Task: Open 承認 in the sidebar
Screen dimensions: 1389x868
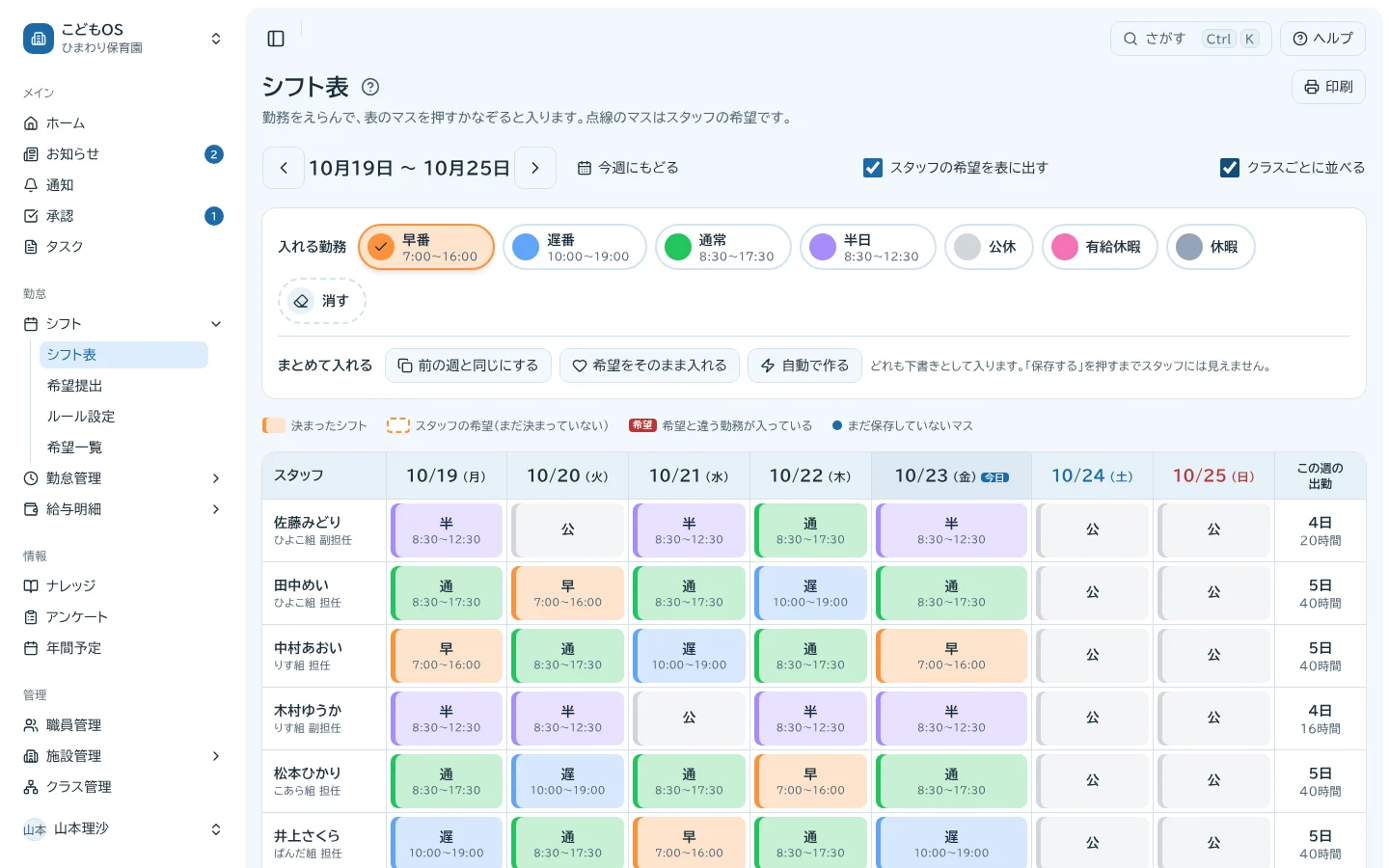Action: (123, 216)
